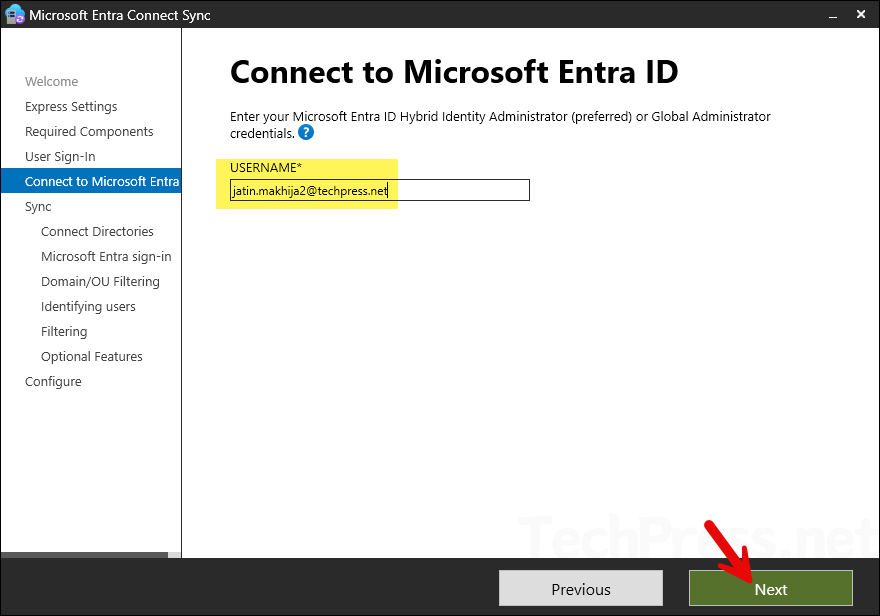
Task: Go to Required Components step
Action: coord(89,131)
